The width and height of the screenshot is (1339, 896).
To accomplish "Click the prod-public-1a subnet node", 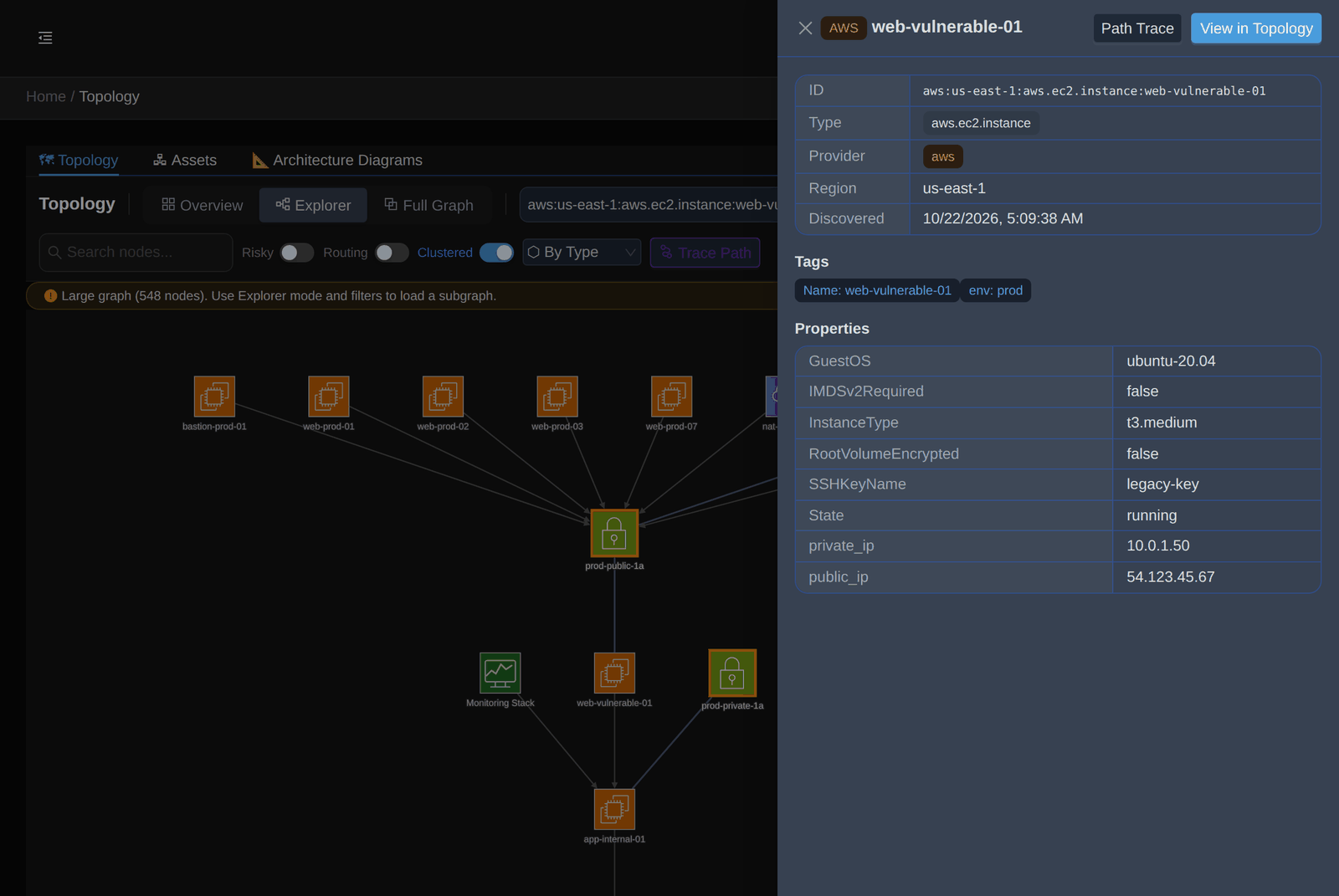I will click(x=614, y=533).
